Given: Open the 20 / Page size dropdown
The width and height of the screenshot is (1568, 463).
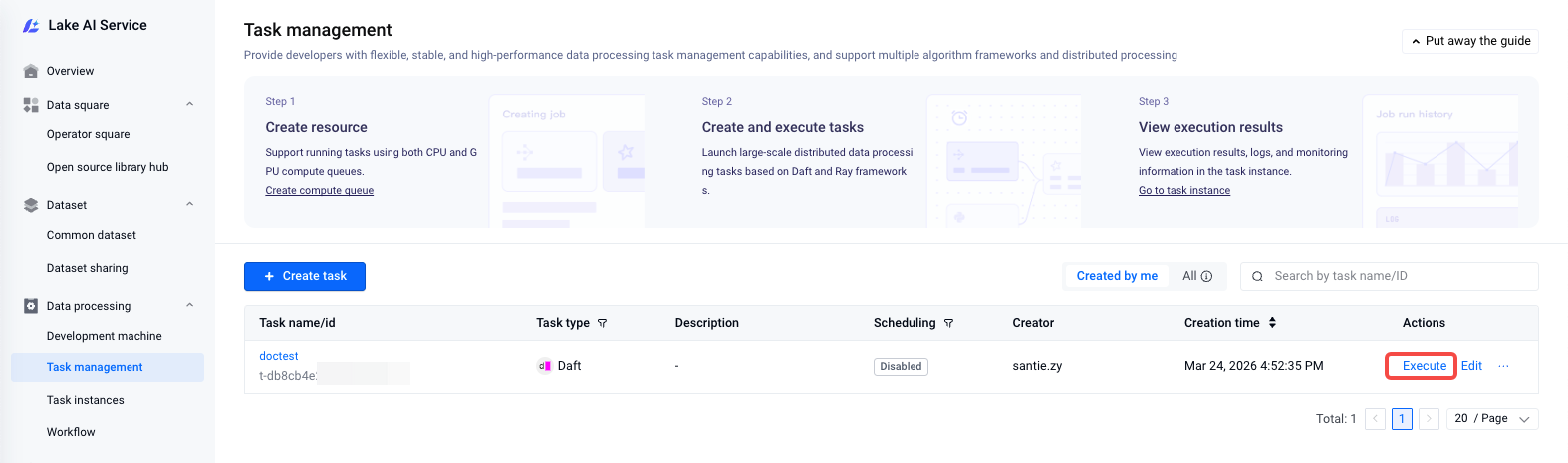Looking at the screenshot, I should [1493, 419].
